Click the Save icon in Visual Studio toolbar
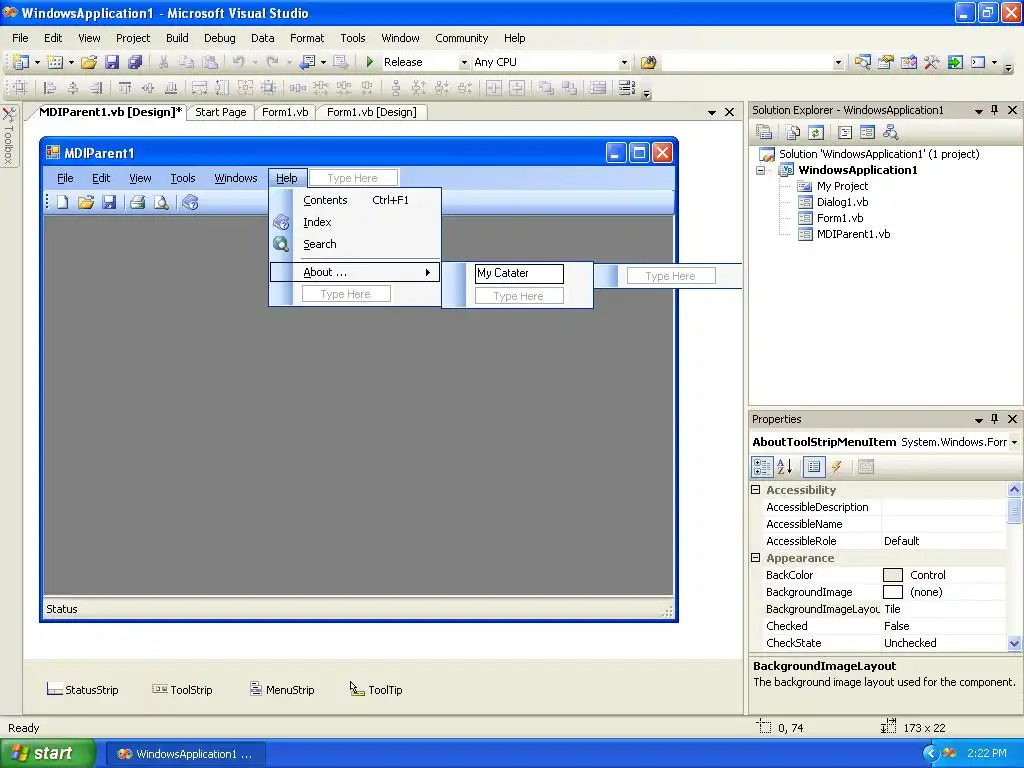Image resolution: width=1024 pixels, height=768 pixels. [112, 62]
